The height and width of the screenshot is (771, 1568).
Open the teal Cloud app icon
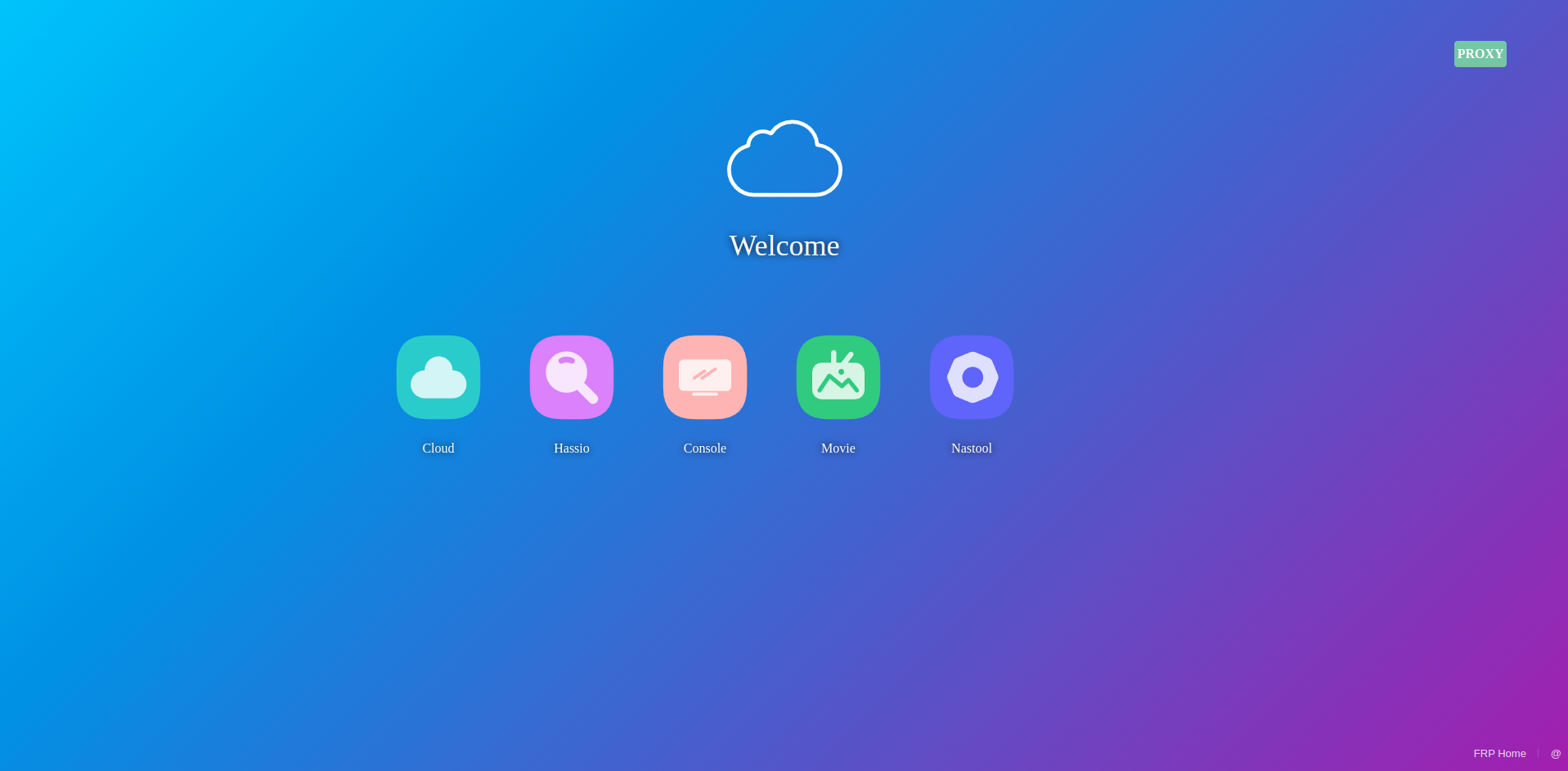click(438, 377)
